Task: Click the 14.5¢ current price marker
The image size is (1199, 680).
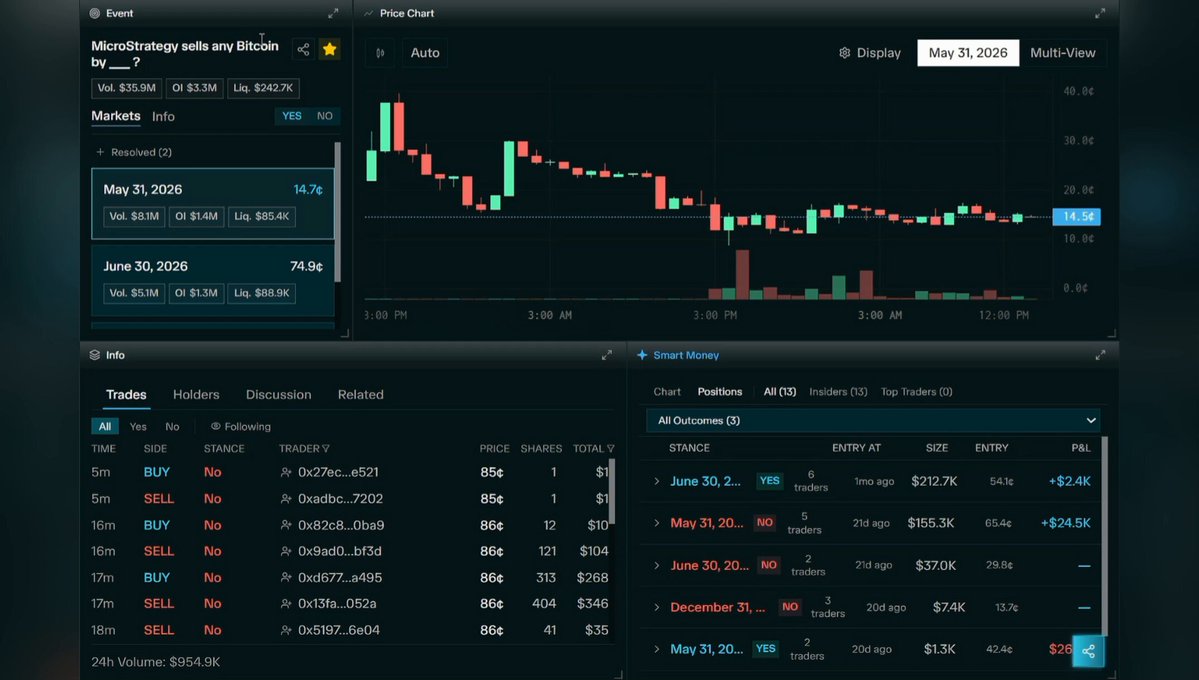Action: click(x=1077, y=216)
